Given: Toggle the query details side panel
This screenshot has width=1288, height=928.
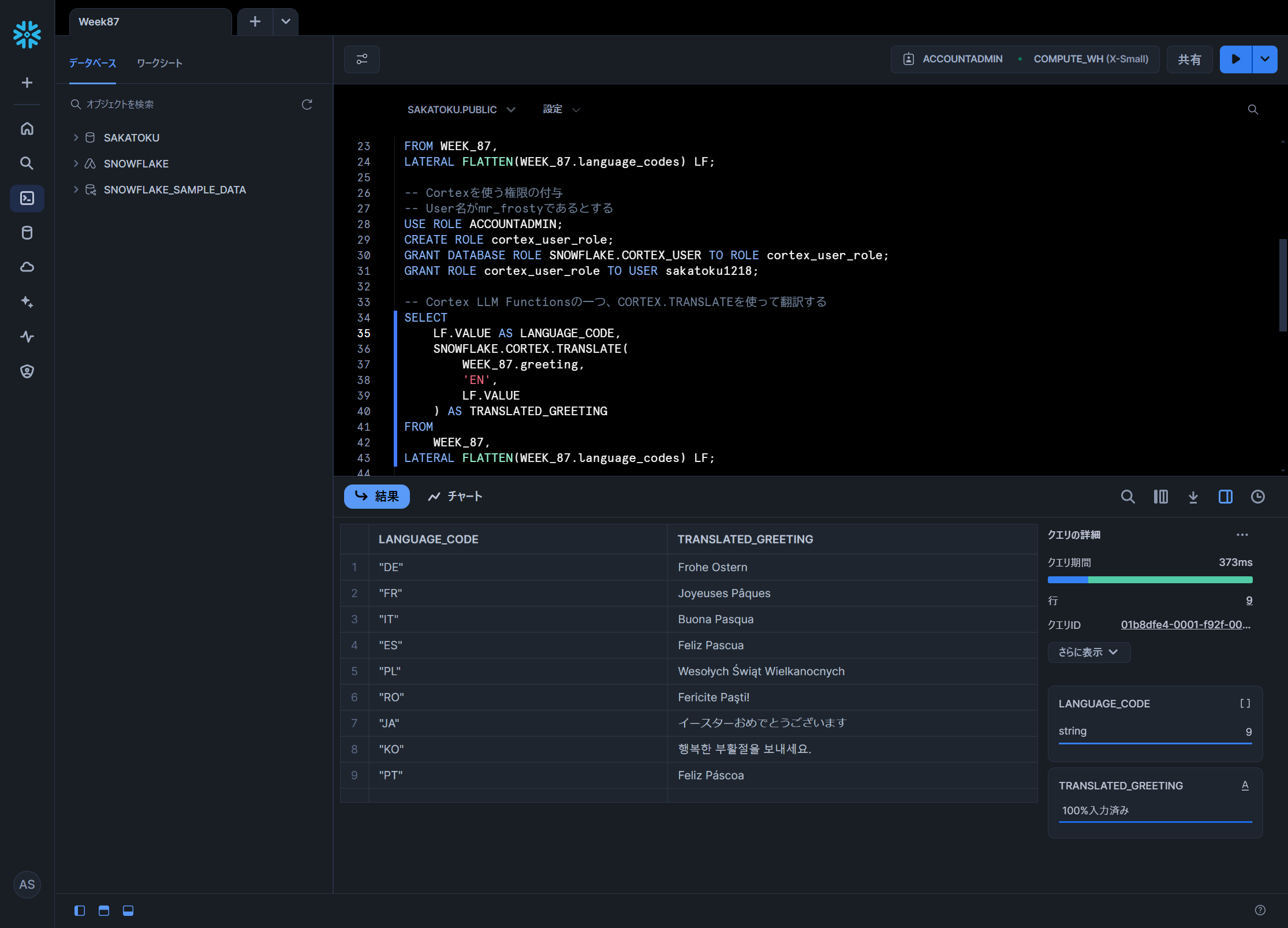Looking at the screenshot, I should (x=1225, y=497).
